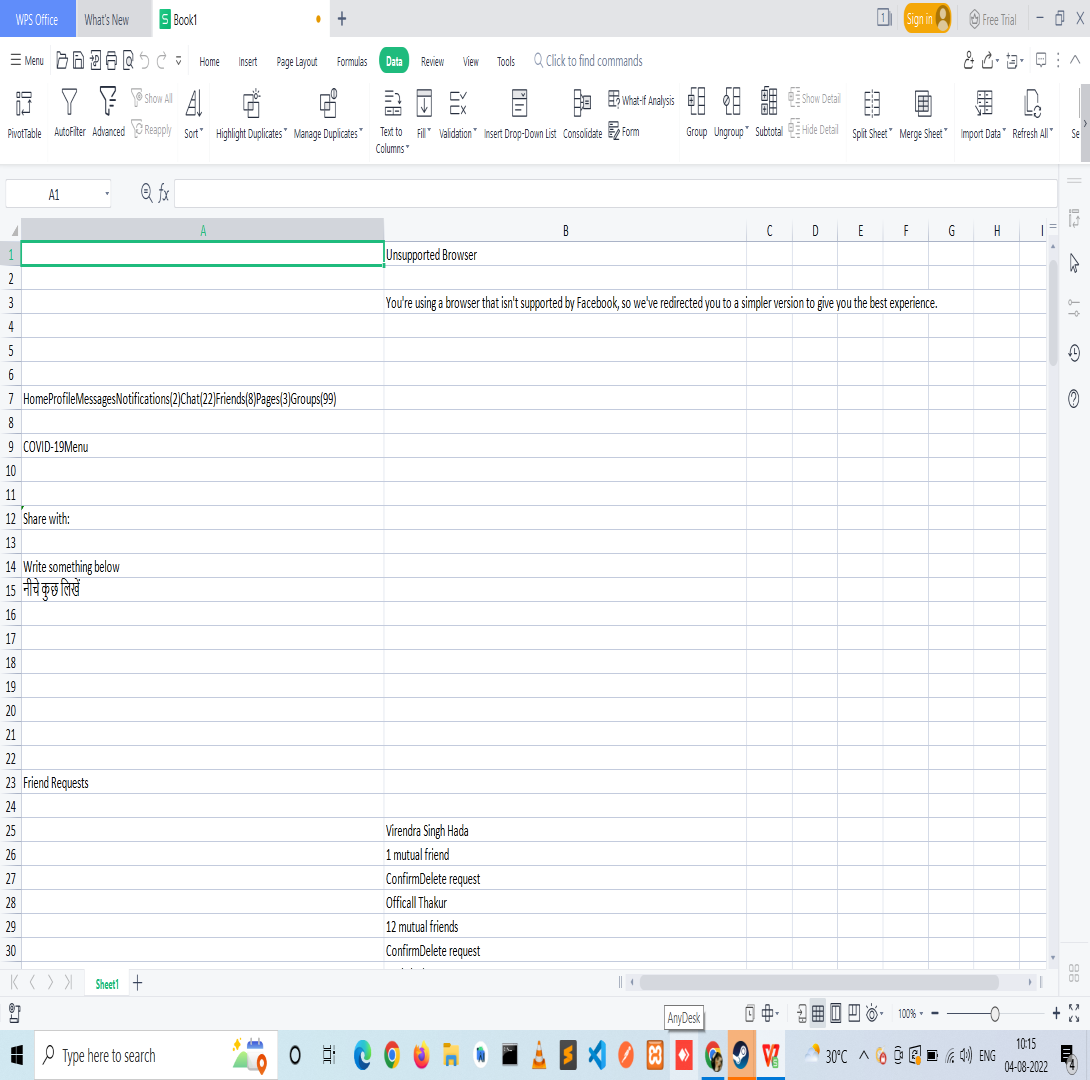1090x1080 pixels.
Task: Open the Sort dropdown
Action: point(194,114)
